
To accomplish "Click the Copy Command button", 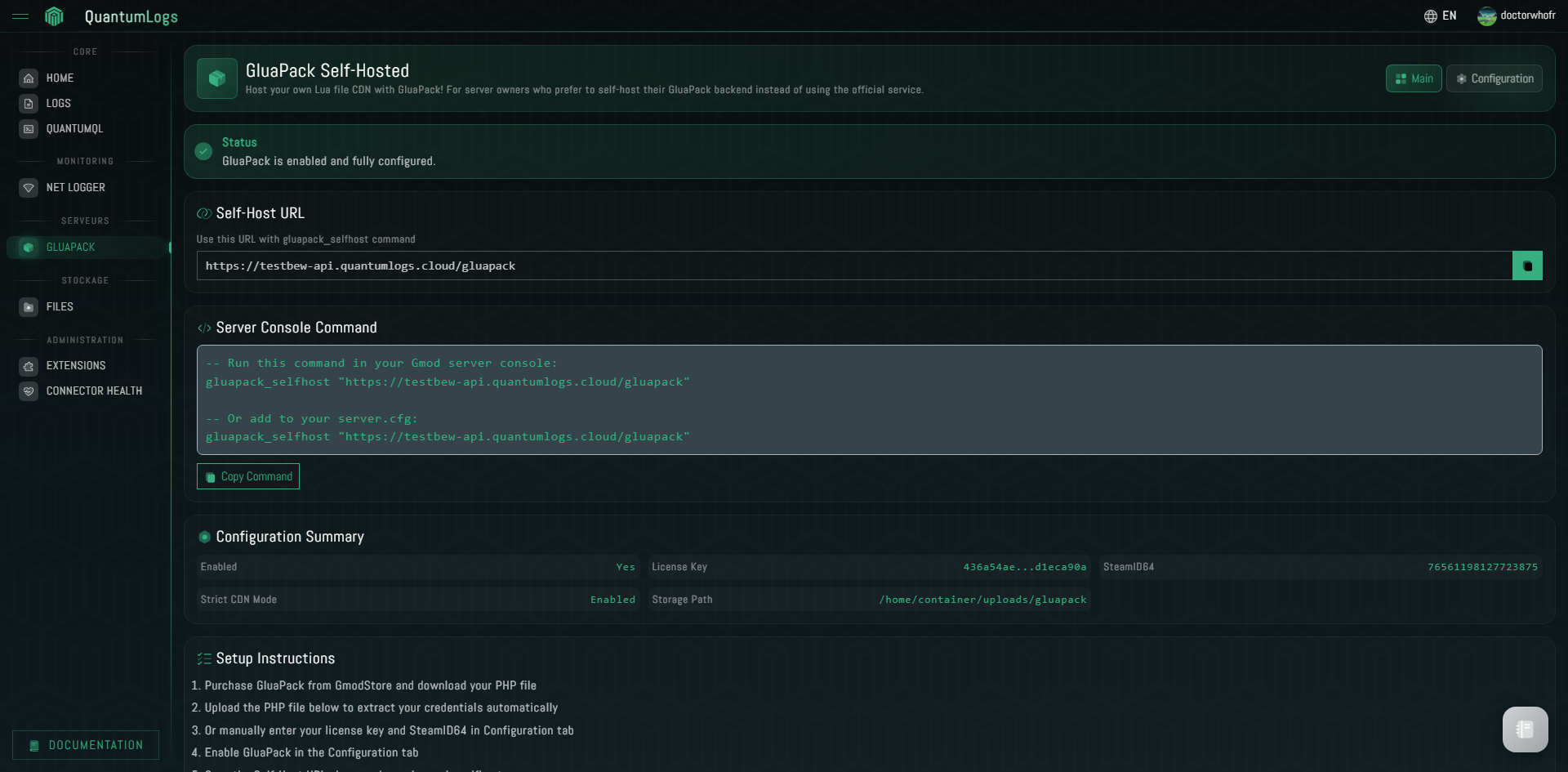I will [x=248, y=476].
